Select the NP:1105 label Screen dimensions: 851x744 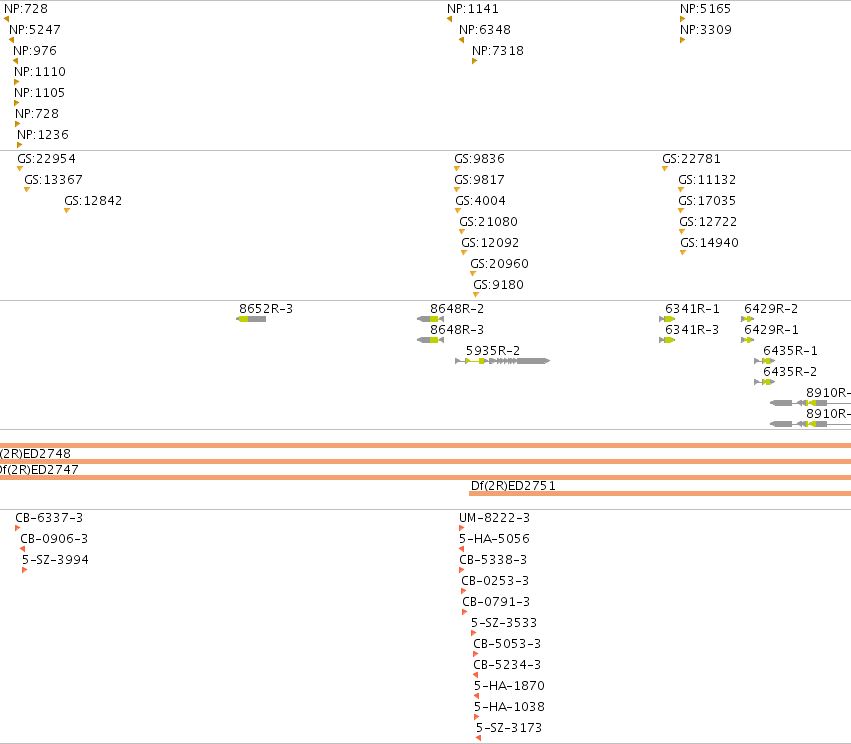(39, 93)
